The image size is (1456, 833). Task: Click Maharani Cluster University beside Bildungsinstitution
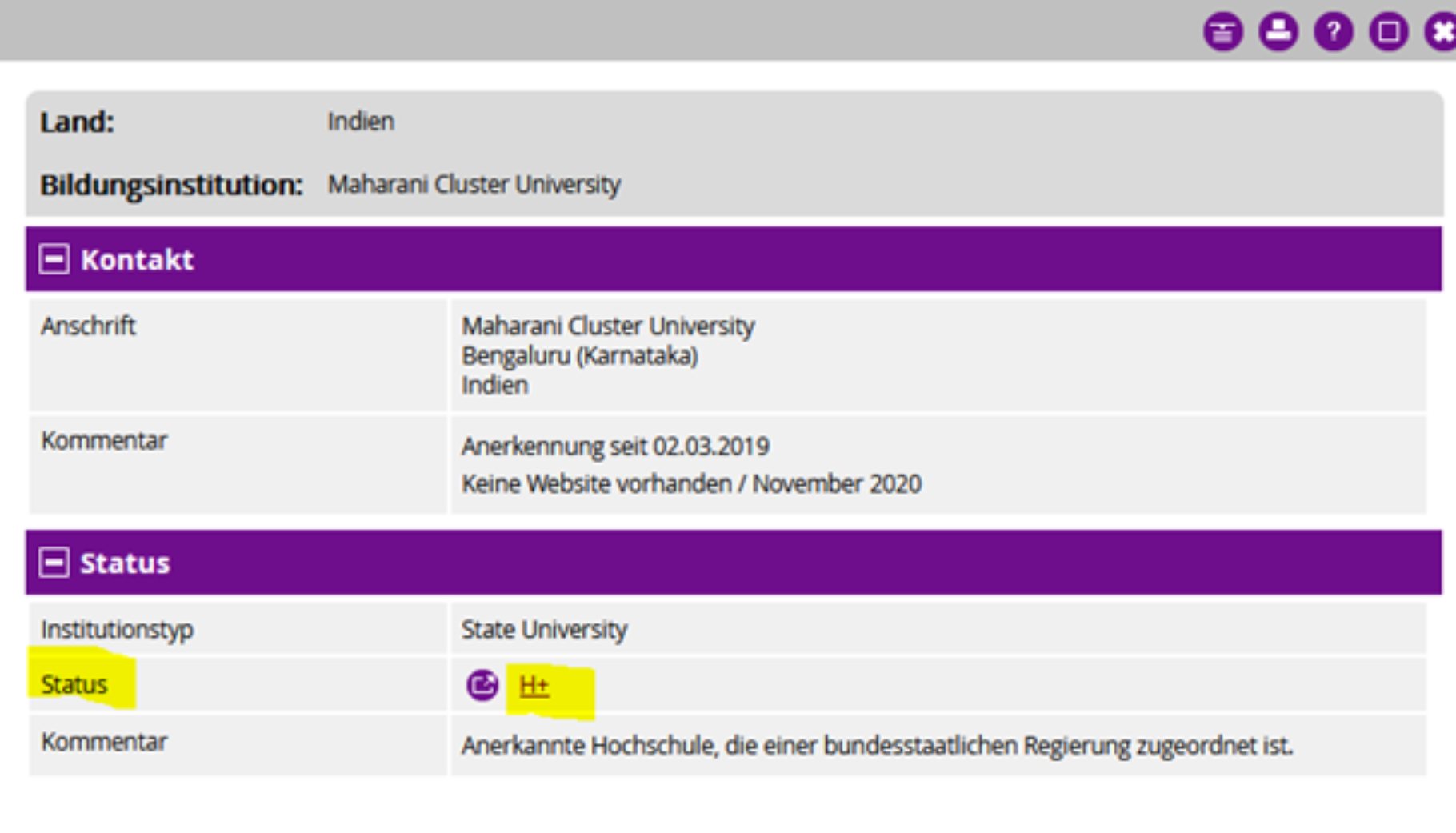tap(474, 185)
